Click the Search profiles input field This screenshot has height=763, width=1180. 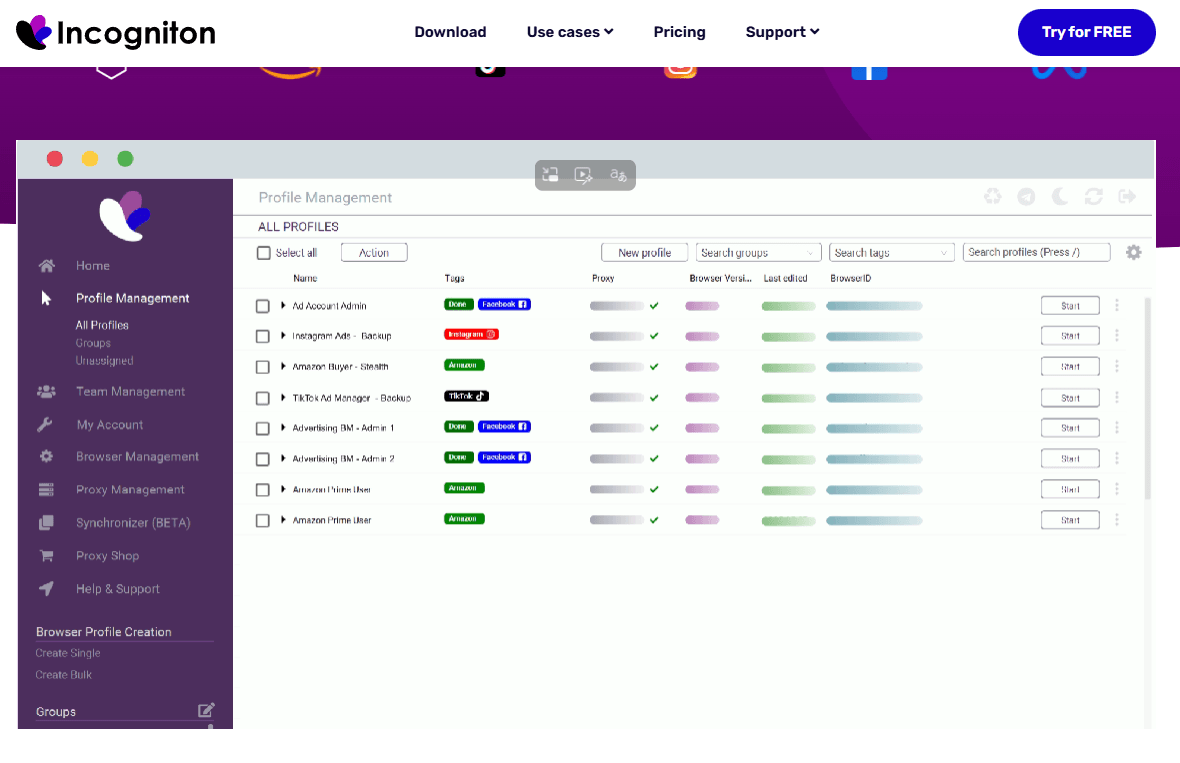pos(1035,253)
